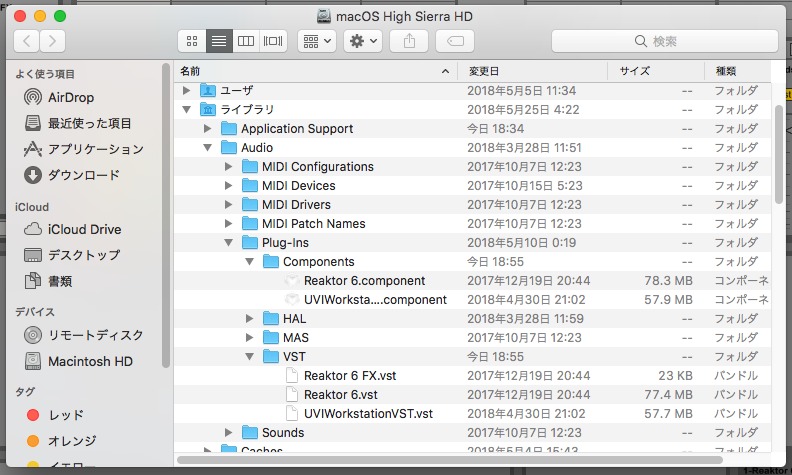792x475 pixels.
Task: Collapse the Components folder
Action: (250, 262)
